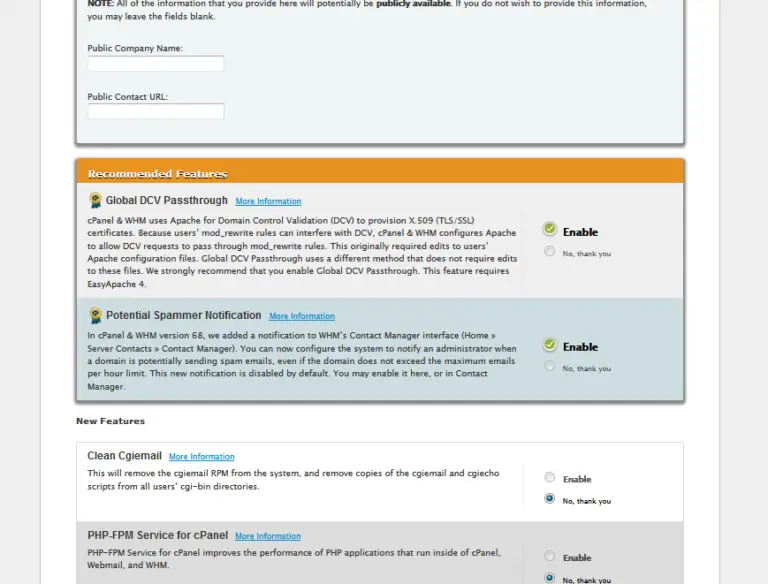Click the Potential Spammer Notification badge icon
Viewport: 768px width, 584px height.
(x=96, y=315)
